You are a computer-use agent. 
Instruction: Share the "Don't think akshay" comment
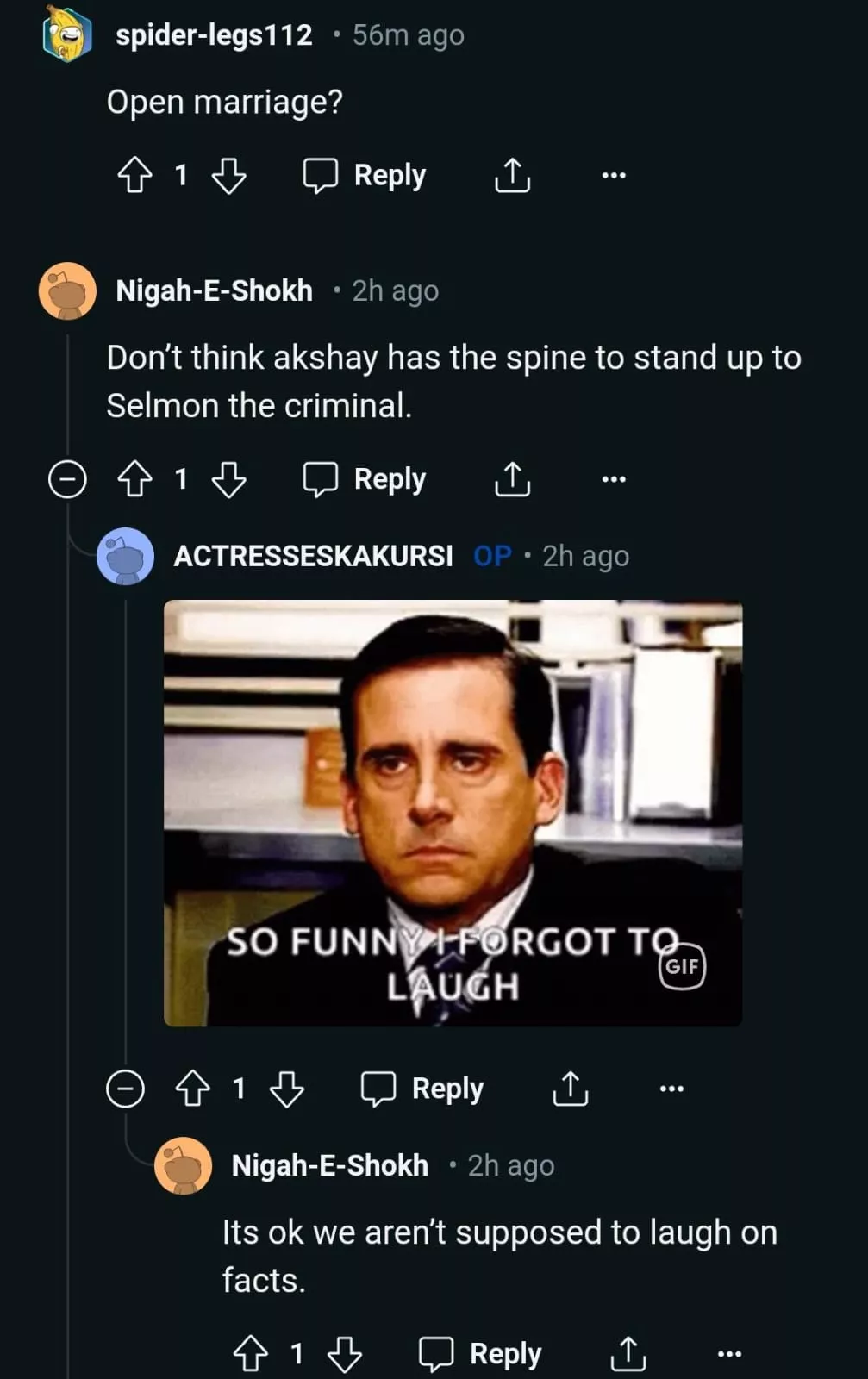tap(512, 479)
